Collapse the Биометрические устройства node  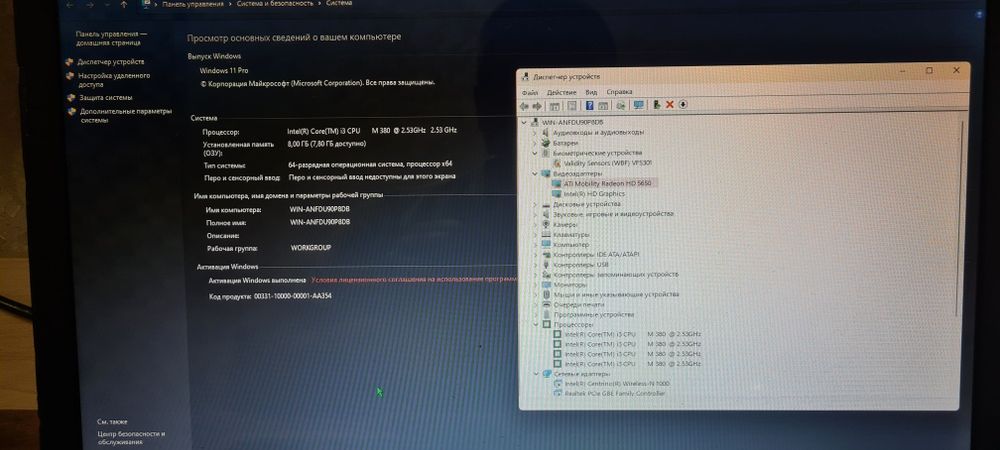[535, 153]
